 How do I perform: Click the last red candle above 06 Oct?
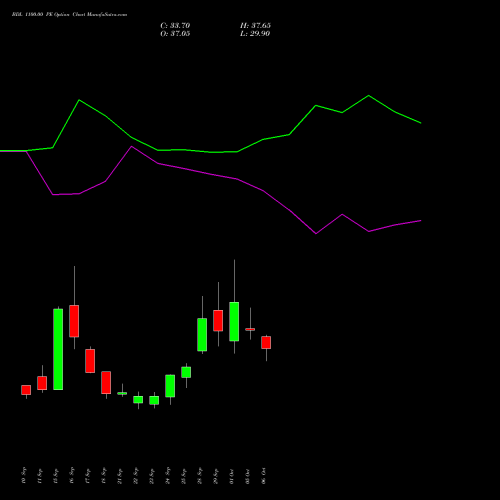point(266,342)
